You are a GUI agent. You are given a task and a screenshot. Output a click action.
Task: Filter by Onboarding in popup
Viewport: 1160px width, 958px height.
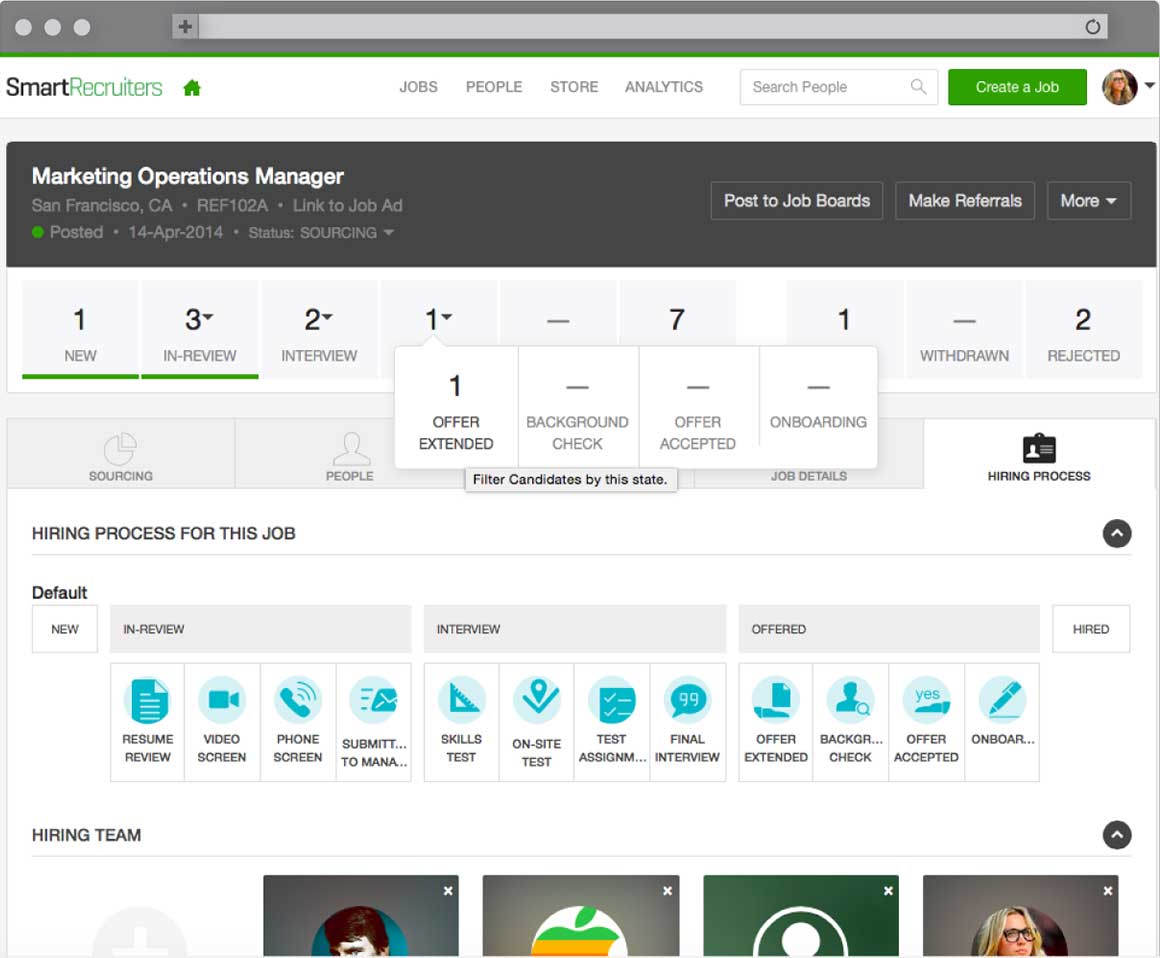coord(818,407)
